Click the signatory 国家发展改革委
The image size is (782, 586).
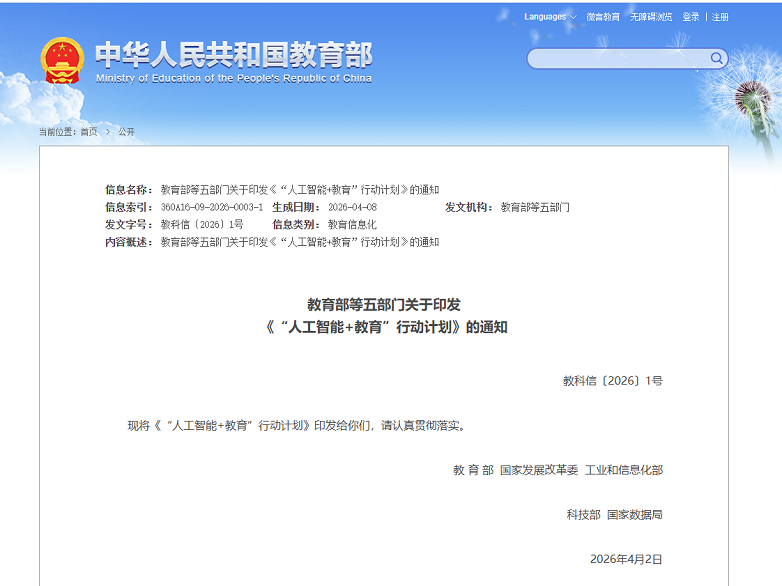point(539,470)
